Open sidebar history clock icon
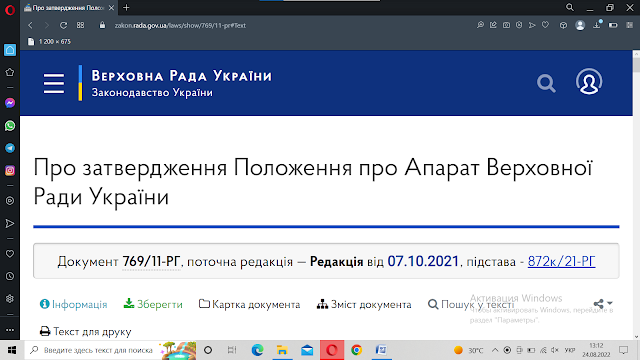The width and height of the screenshot is (640, 360). [x=10, y=276]
